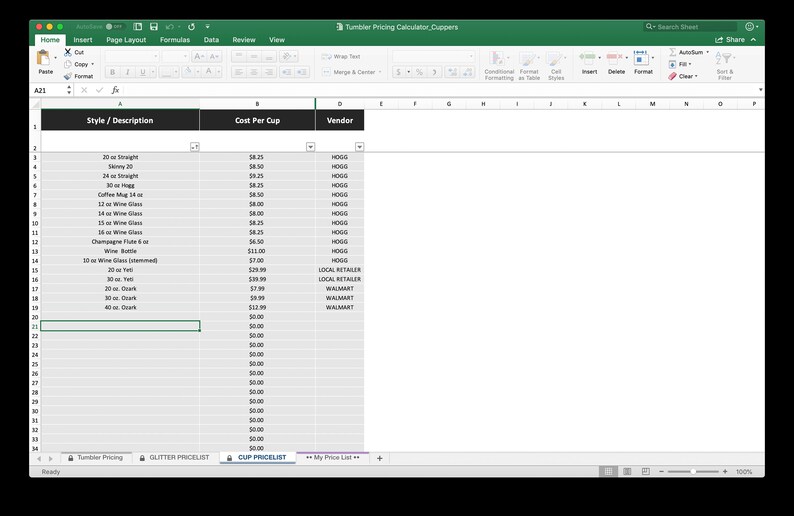Switch to Page Layout view icon in status bar
Screen dimensions: 794x516
coord(627,471)
